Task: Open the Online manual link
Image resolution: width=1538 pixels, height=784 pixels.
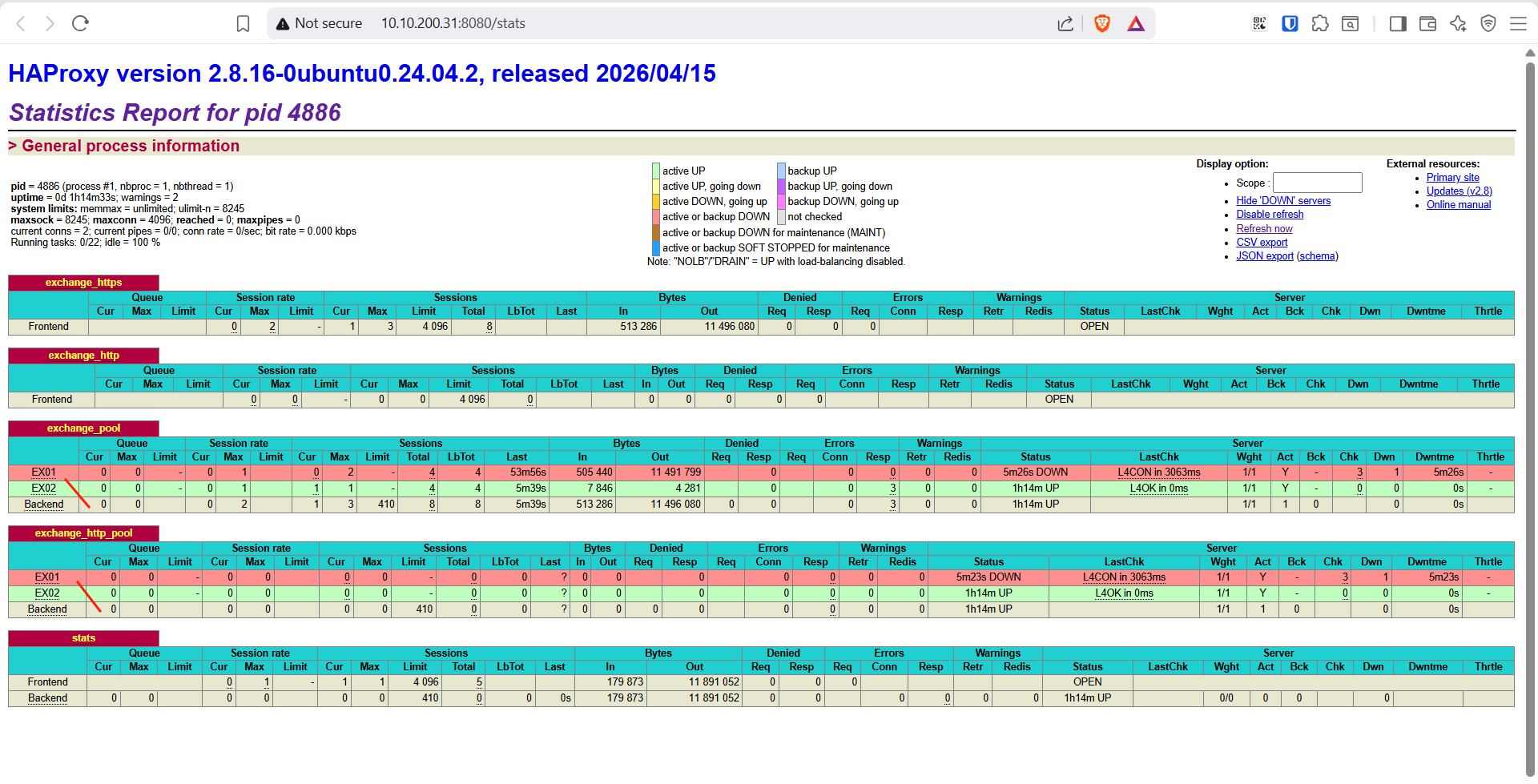Action: pyautogui.click(x=1459, y=205)
